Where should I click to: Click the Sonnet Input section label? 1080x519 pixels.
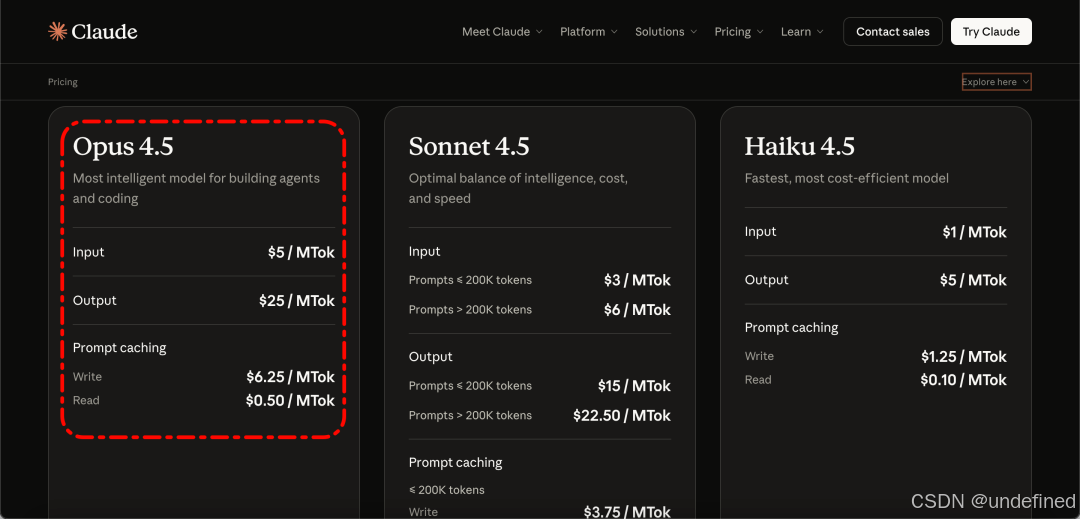point(424,251)
